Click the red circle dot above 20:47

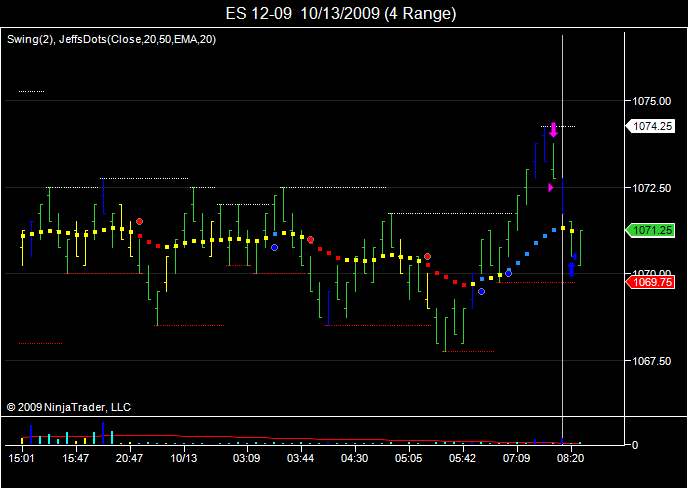coord(140,222)
